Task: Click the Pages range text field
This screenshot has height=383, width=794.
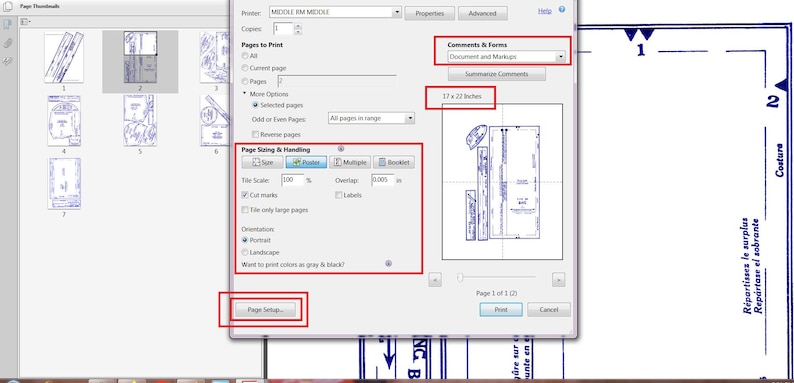Action: 337,81
